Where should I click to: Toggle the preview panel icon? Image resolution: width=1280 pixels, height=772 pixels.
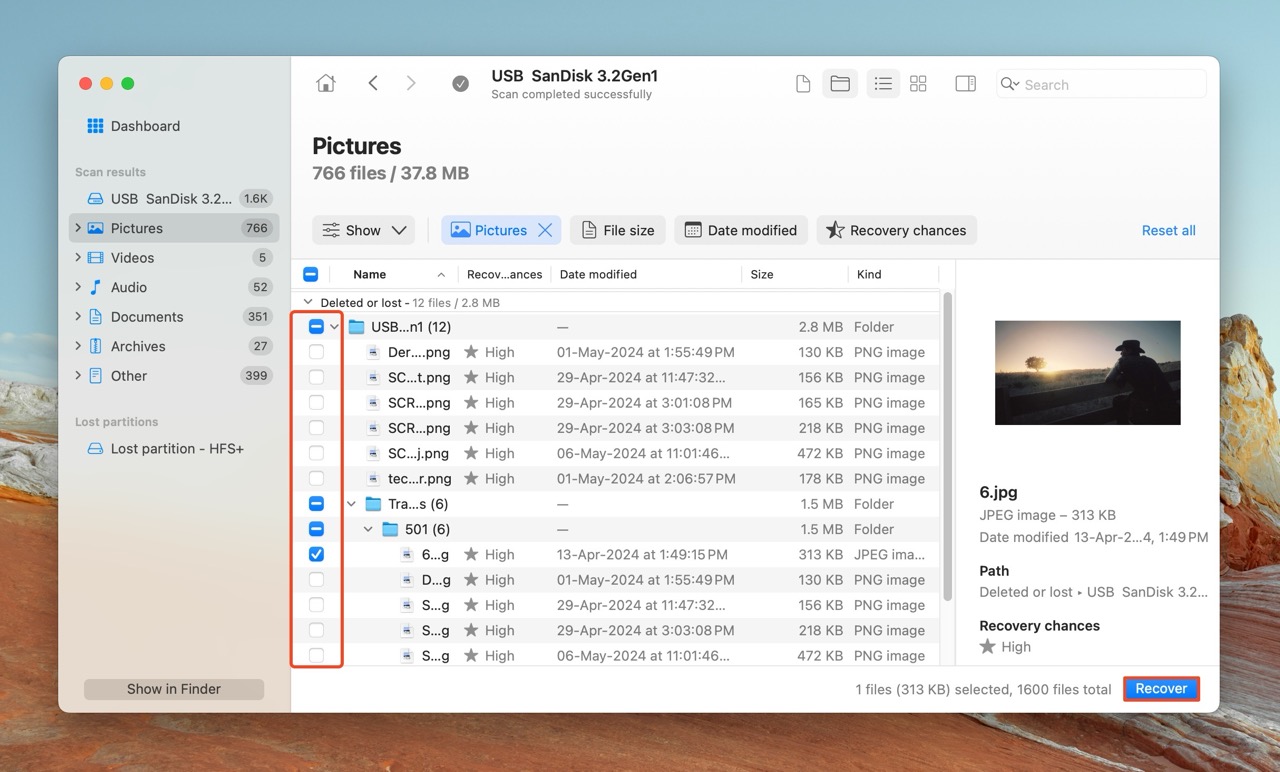[965, 84]
